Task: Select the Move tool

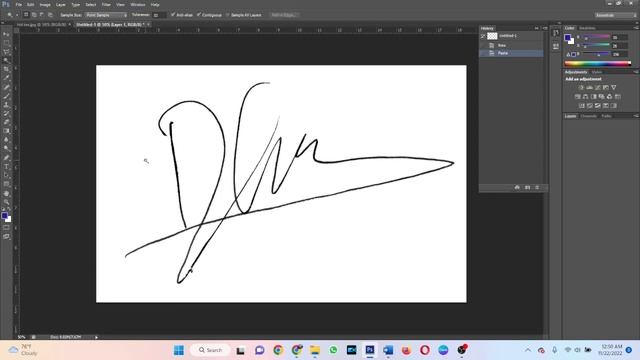Action: 6,34
